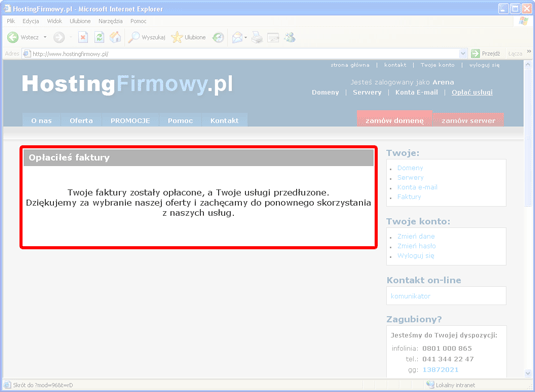Image resolution: width=535 pixels, height=392 pixels.
Task: Click the HostingFirmowy.pl logo
Action: click(127, 84)
